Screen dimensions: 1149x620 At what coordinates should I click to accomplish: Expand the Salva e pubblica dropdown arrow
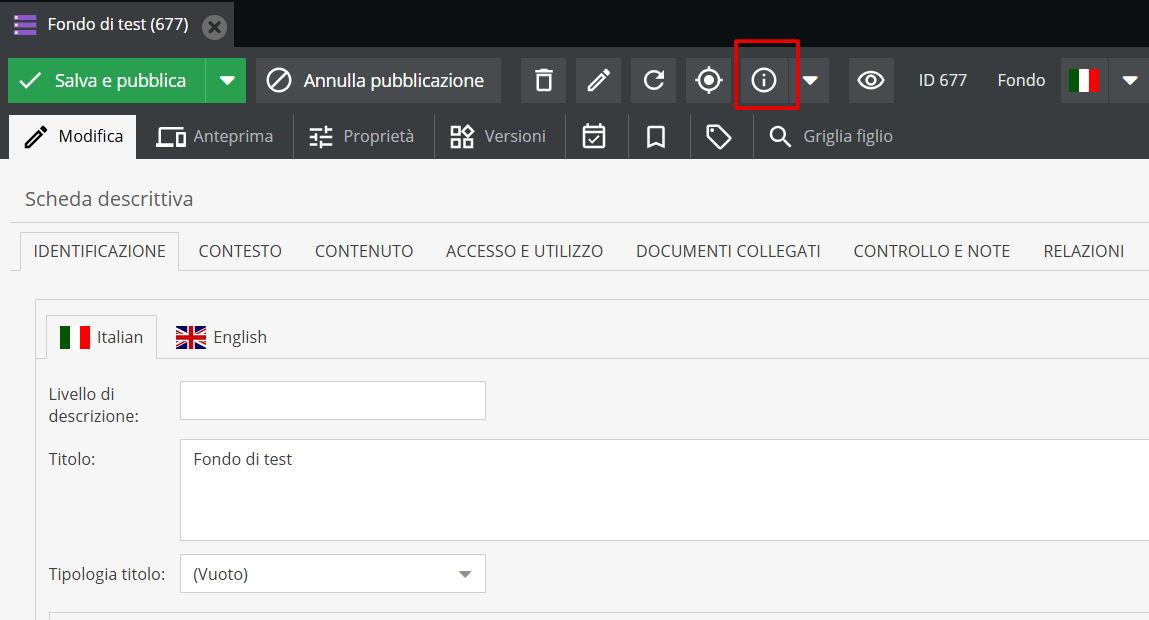click(227, 81)
